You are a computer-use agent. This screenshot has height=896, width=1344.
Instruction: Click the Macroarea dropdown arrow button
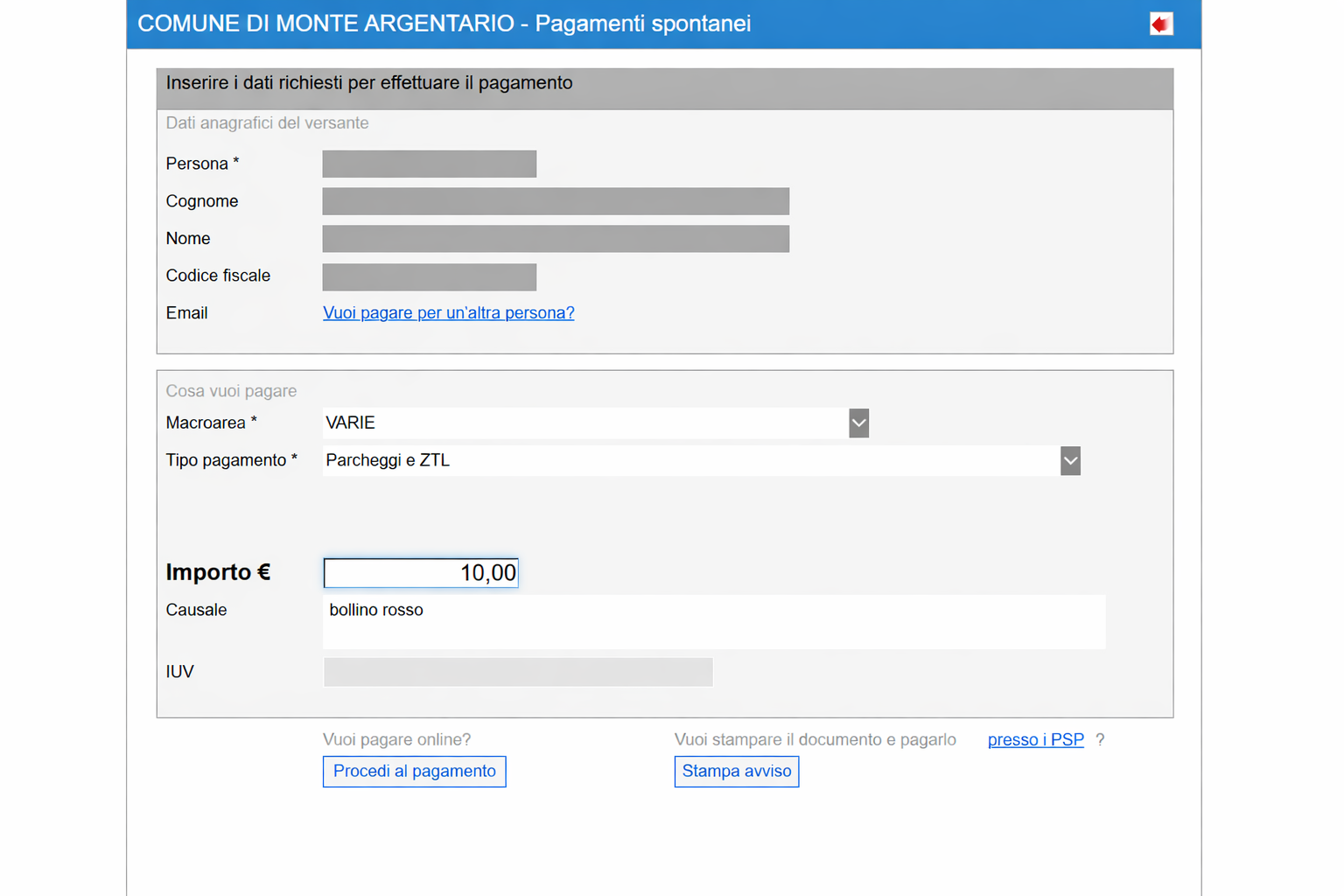(x=858, y=423)
